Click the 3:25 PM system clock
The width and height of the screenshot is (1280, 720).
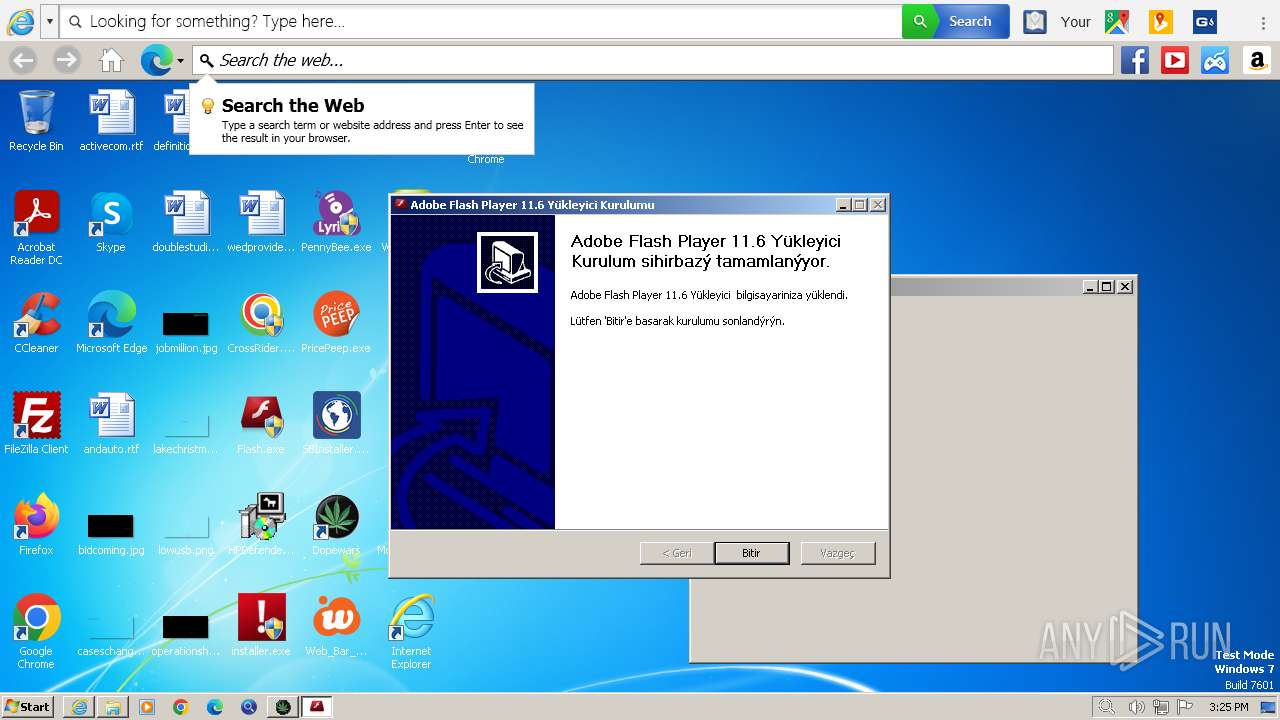point(1228,707)
